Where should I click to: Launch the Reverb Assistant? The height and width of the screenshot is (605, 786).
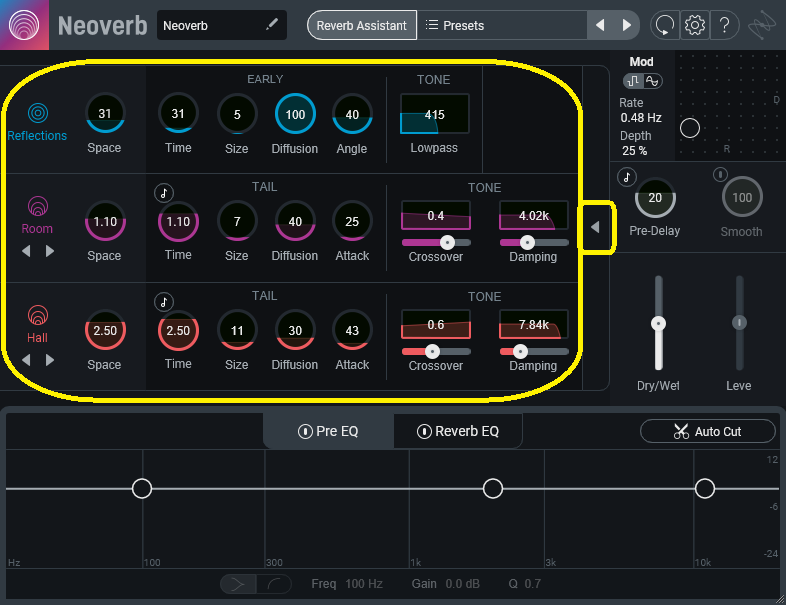(x=361, y=25)
